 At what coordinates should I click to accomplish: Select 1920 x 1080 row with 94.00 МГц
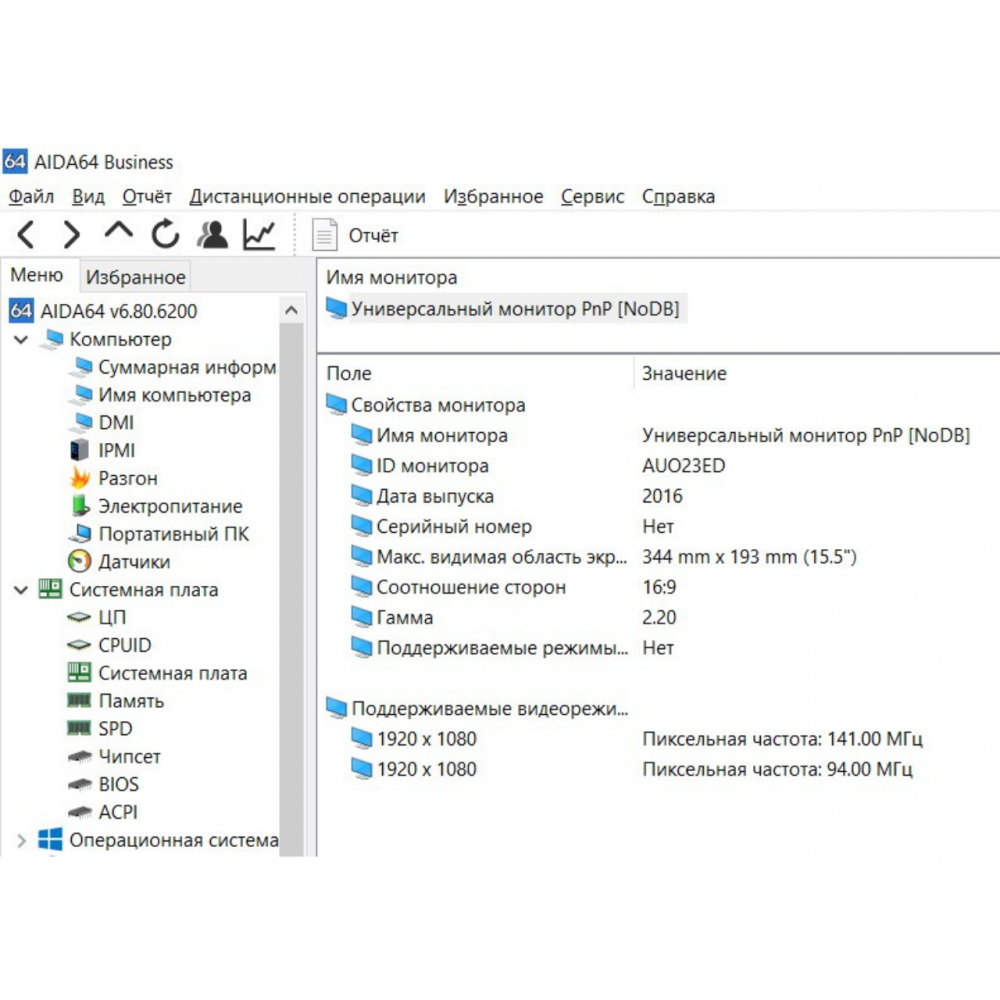[x=633, y=769]
